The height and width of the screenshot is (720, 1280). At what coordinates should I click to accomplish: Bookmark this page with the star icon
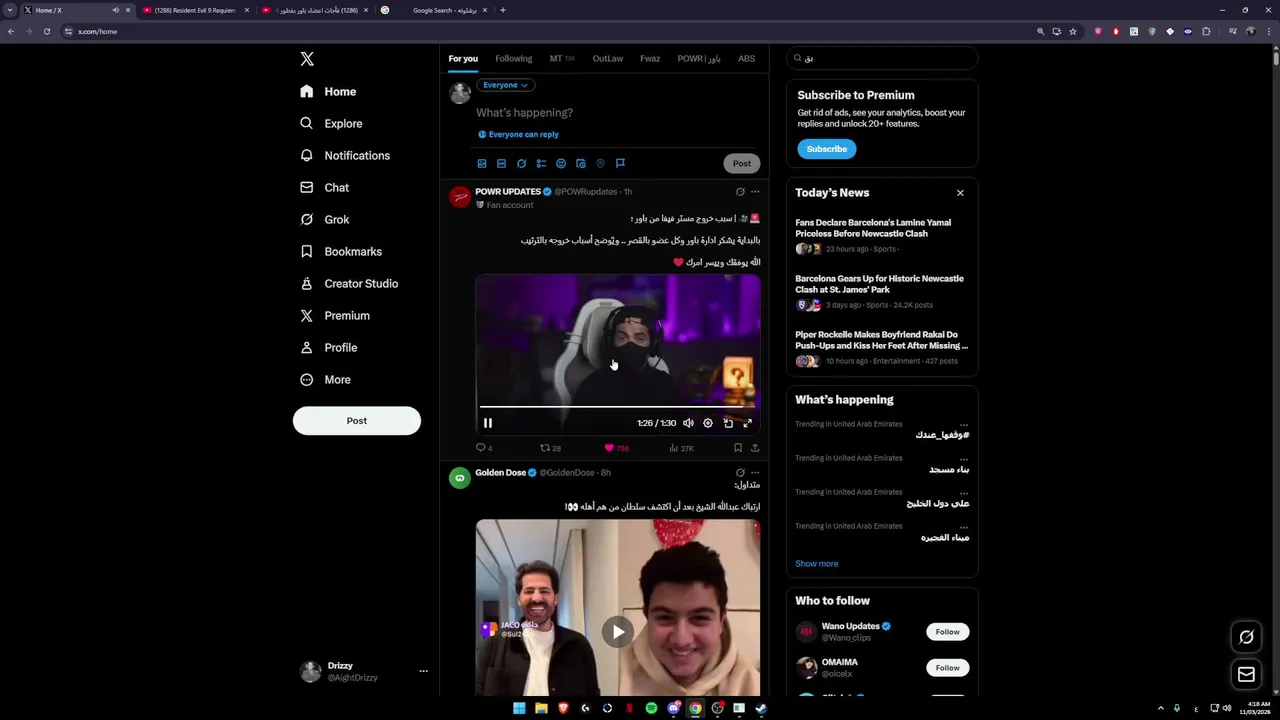tap(1073, 31)
